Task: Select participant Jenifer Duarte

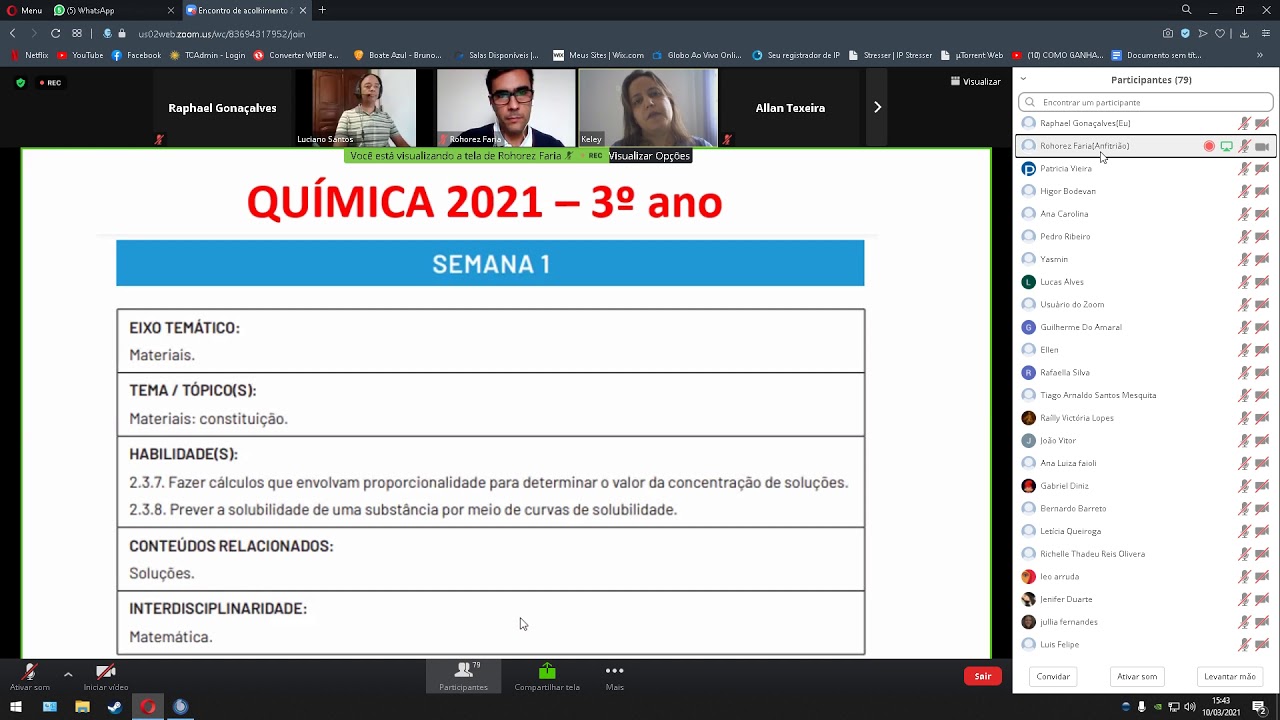Action: tap(1145, 599)
